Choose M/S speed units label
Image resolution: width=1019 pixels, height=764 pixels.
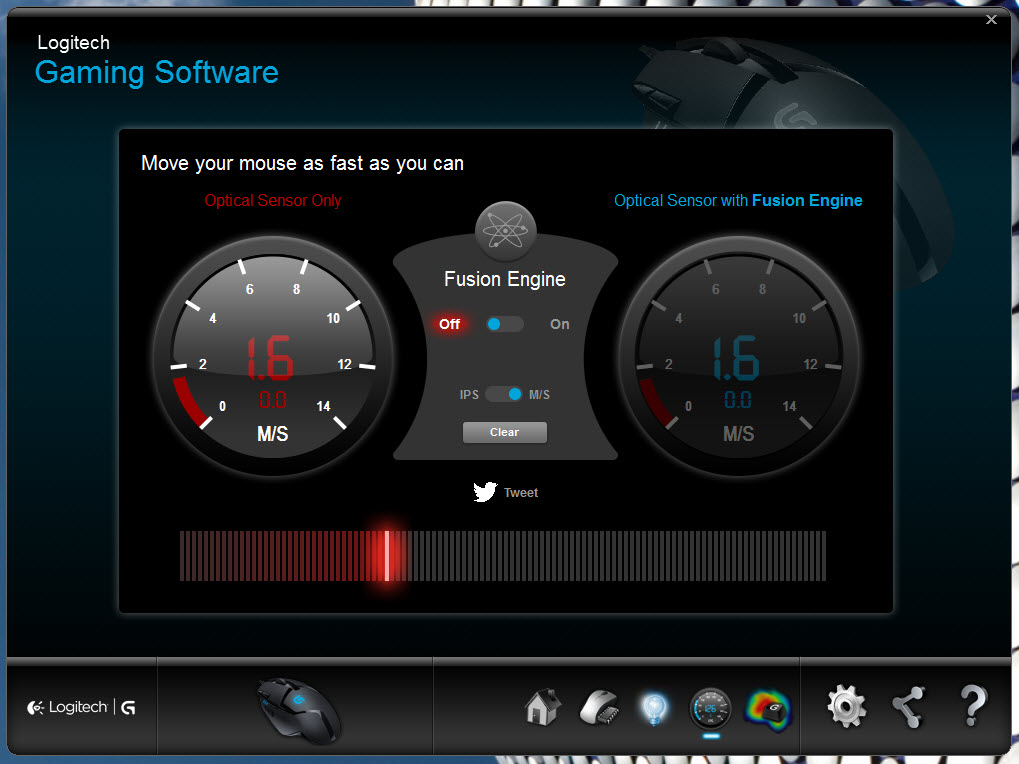pyautogui.click(x=539, y=394)
